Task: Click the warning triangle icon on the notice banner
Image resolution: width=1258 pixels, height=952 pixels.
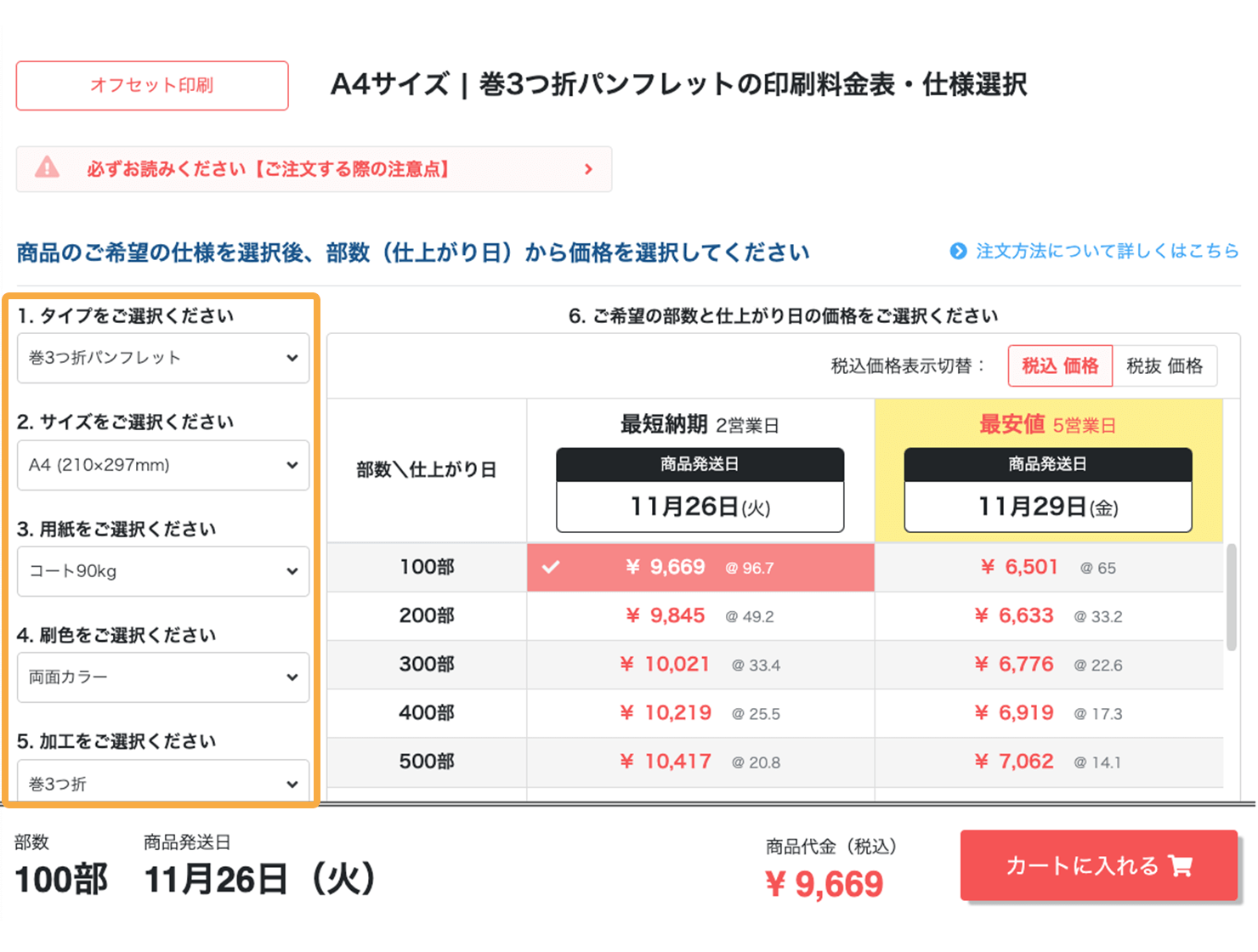Action: pos(47,168)
